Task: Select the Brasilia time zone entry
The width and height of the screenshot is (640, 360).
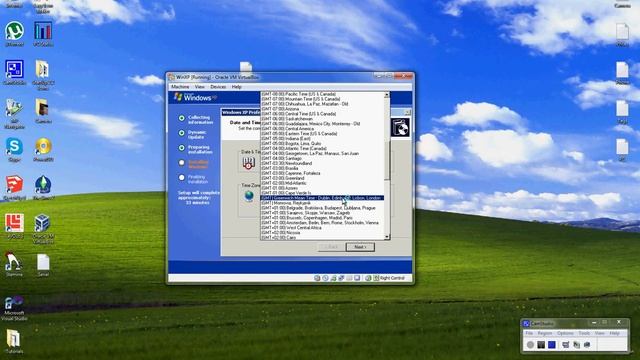Action: (322, 168)
